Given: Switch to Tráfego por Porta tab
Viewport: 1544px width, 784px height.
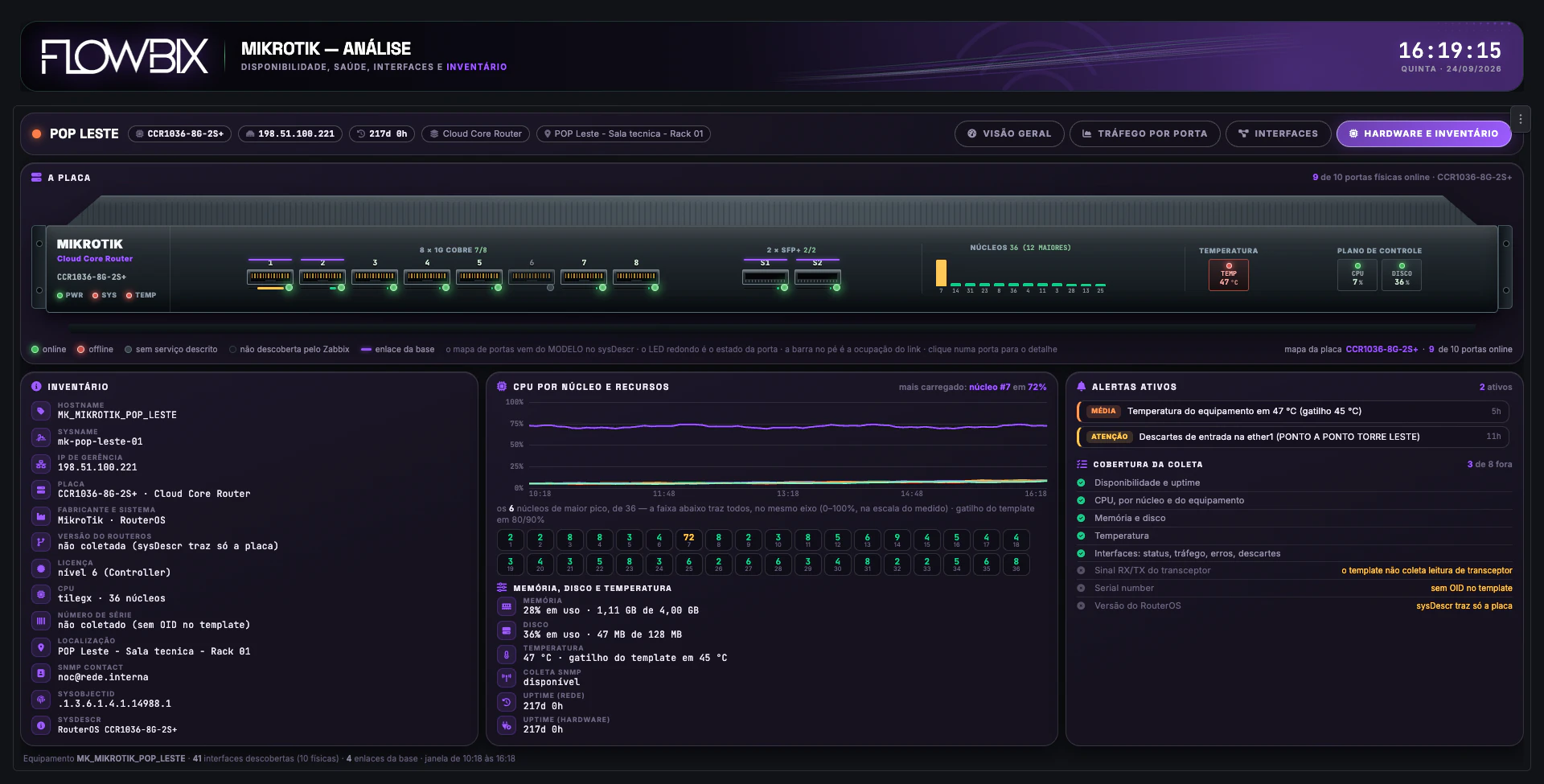Looking at the screenshot, I should (x=1144, y=133).
